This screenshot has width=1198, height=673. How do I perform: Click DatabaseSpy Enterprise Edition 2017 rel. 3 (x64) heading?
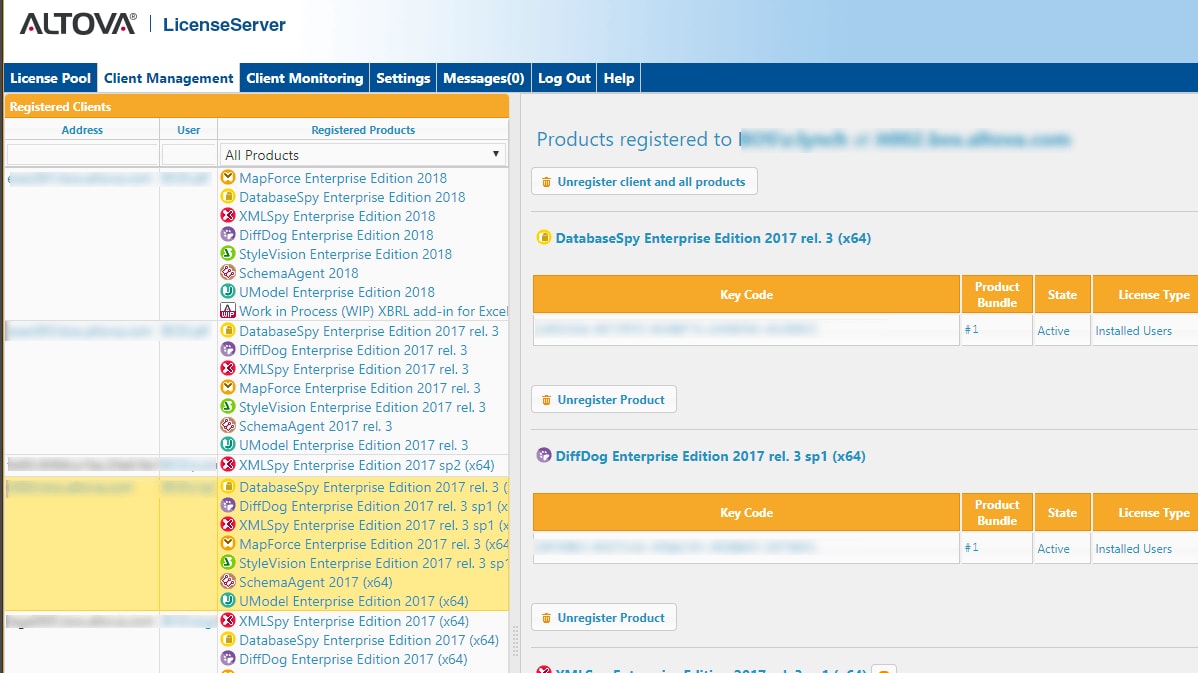tap(713, 238)
